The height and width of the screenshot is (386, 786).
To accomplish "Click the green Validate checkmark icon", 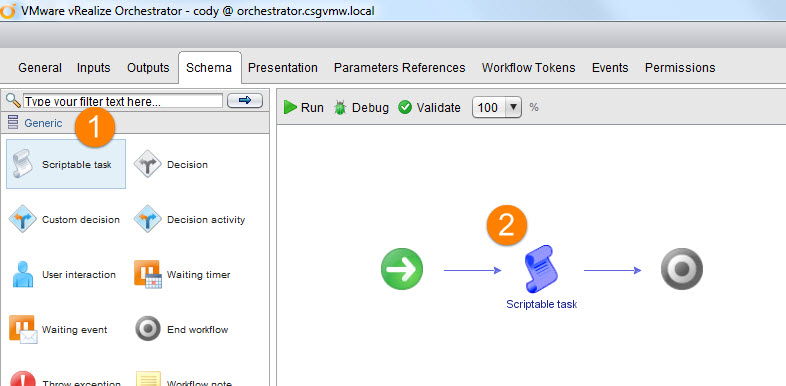I will [x=405, y=107].
